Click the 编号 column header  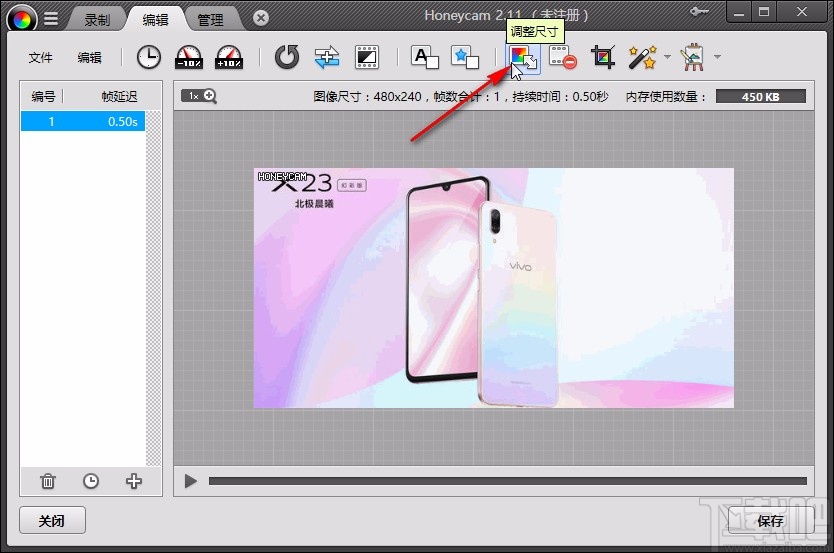coord(43,96)
